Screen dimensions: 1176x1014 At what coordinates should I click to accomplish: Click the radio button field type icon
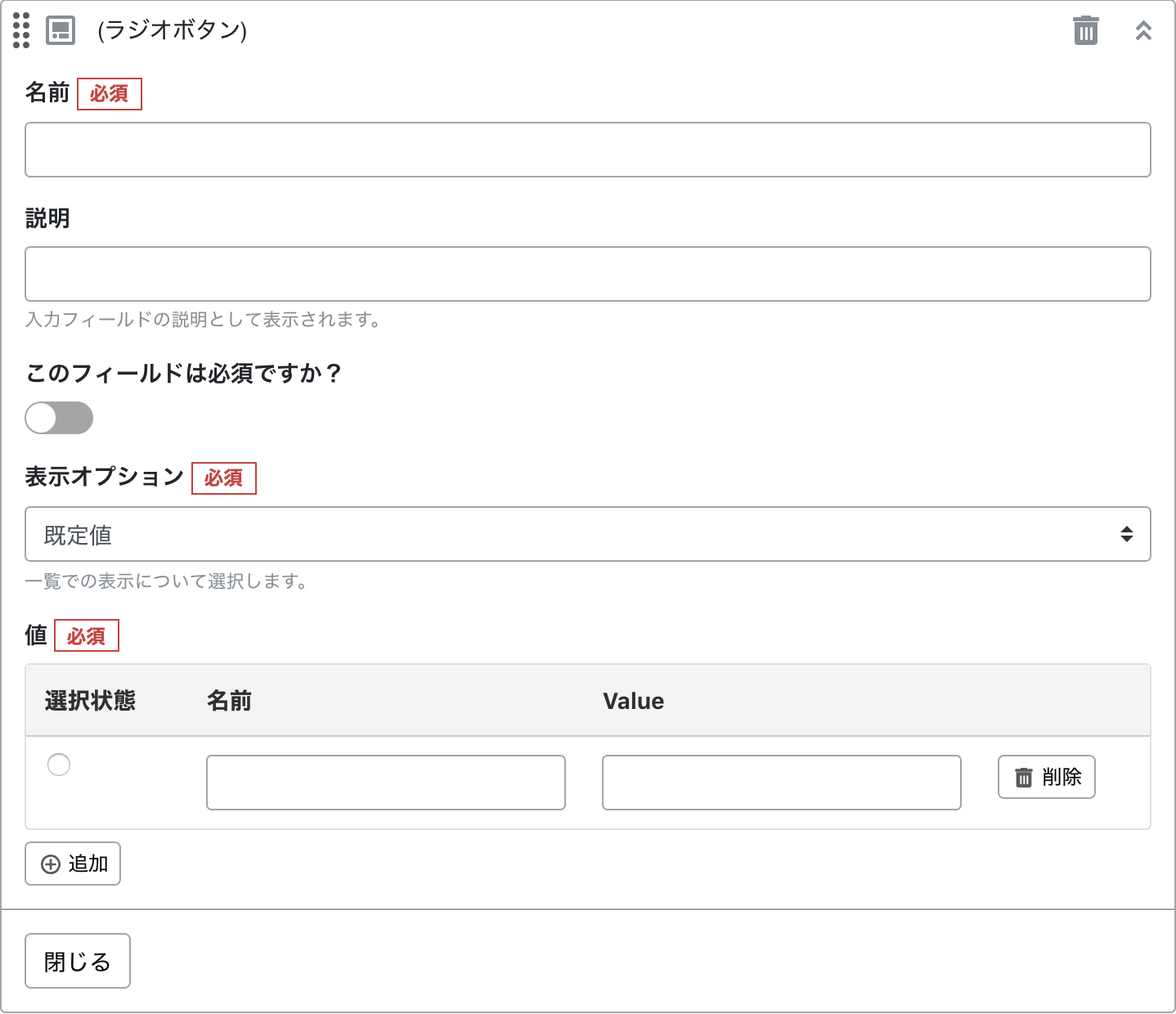(61, 30)
